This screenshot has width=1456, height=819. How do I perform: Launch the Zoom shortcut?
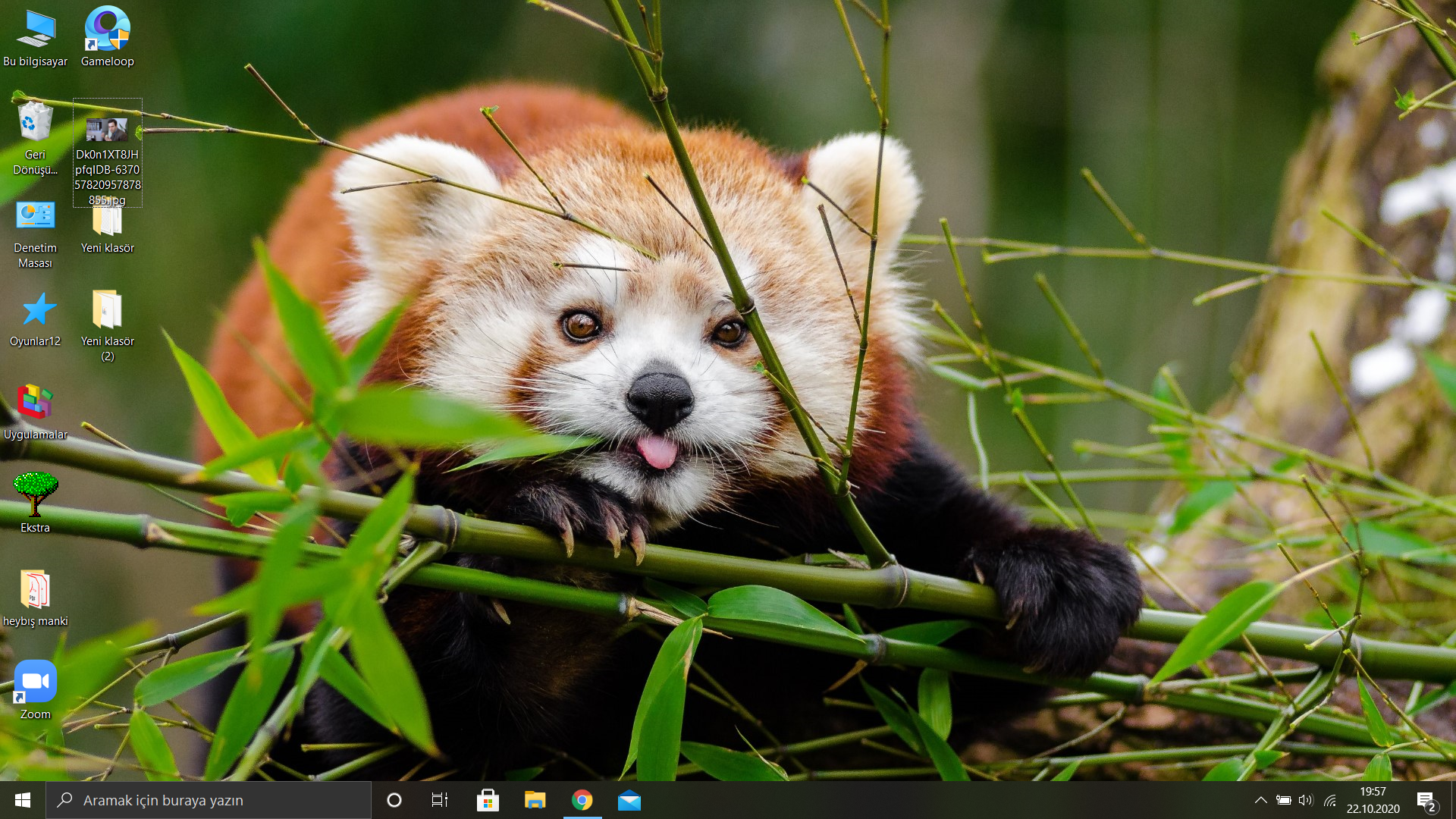35,690
